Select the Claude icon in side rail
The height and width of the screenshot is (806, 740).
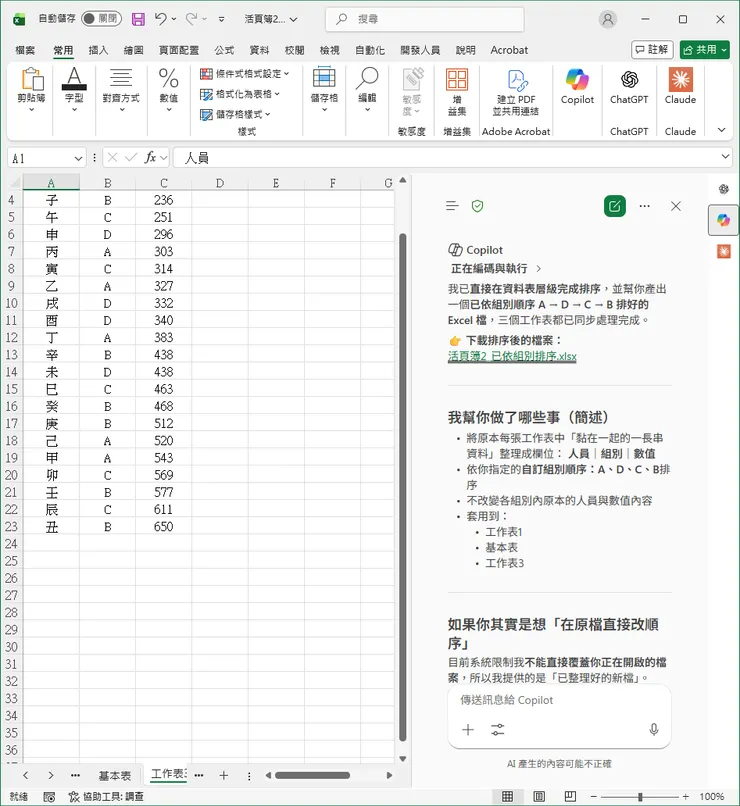724,251
